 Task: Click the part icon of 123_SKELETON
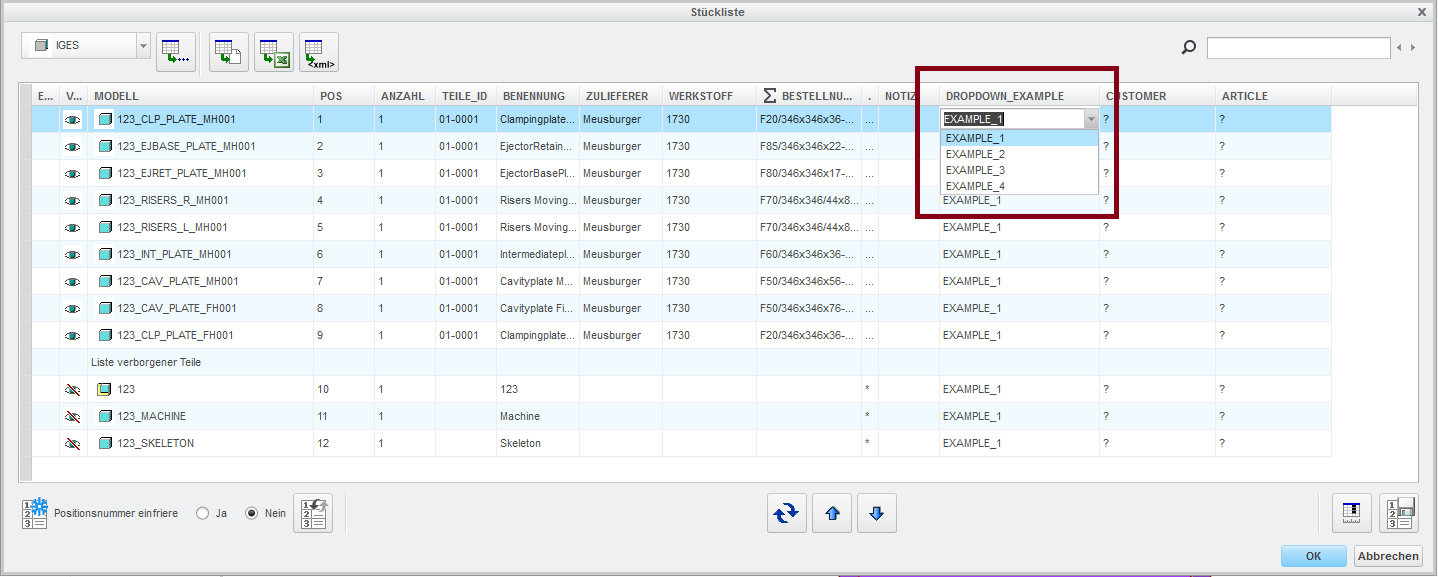[x=105, y=443]
